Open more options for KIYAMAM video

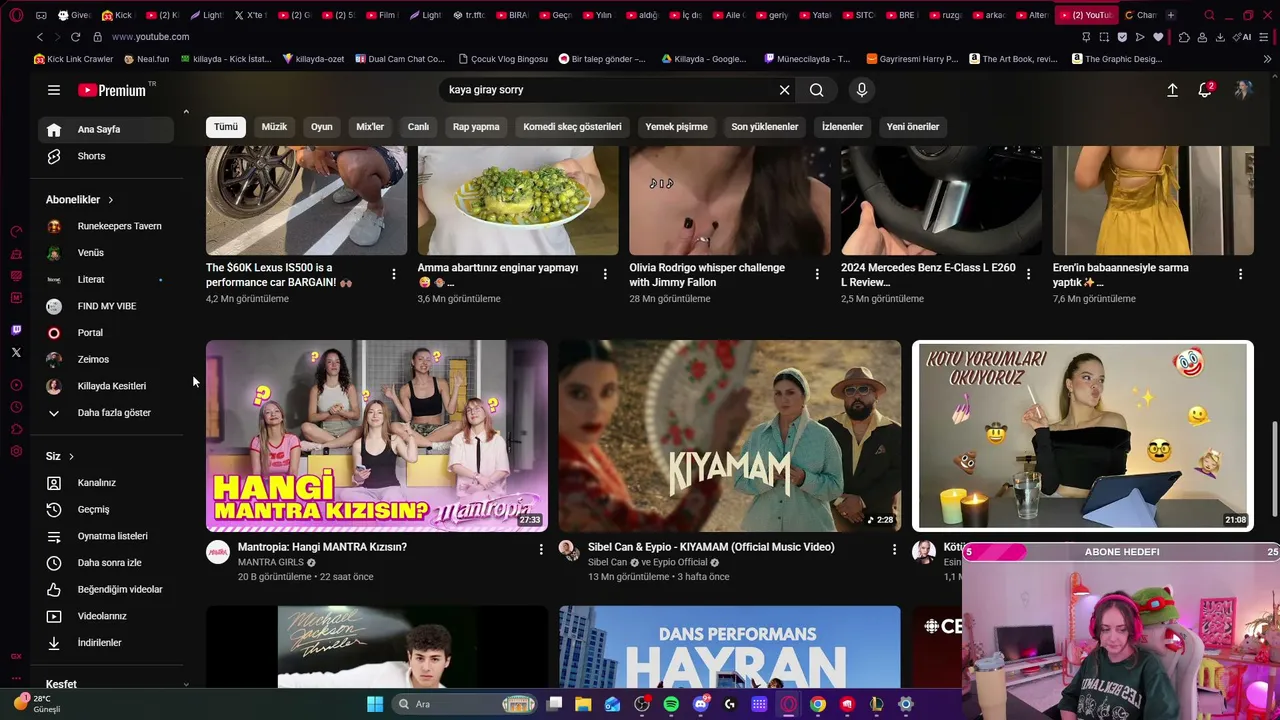(x=894, y=549)
